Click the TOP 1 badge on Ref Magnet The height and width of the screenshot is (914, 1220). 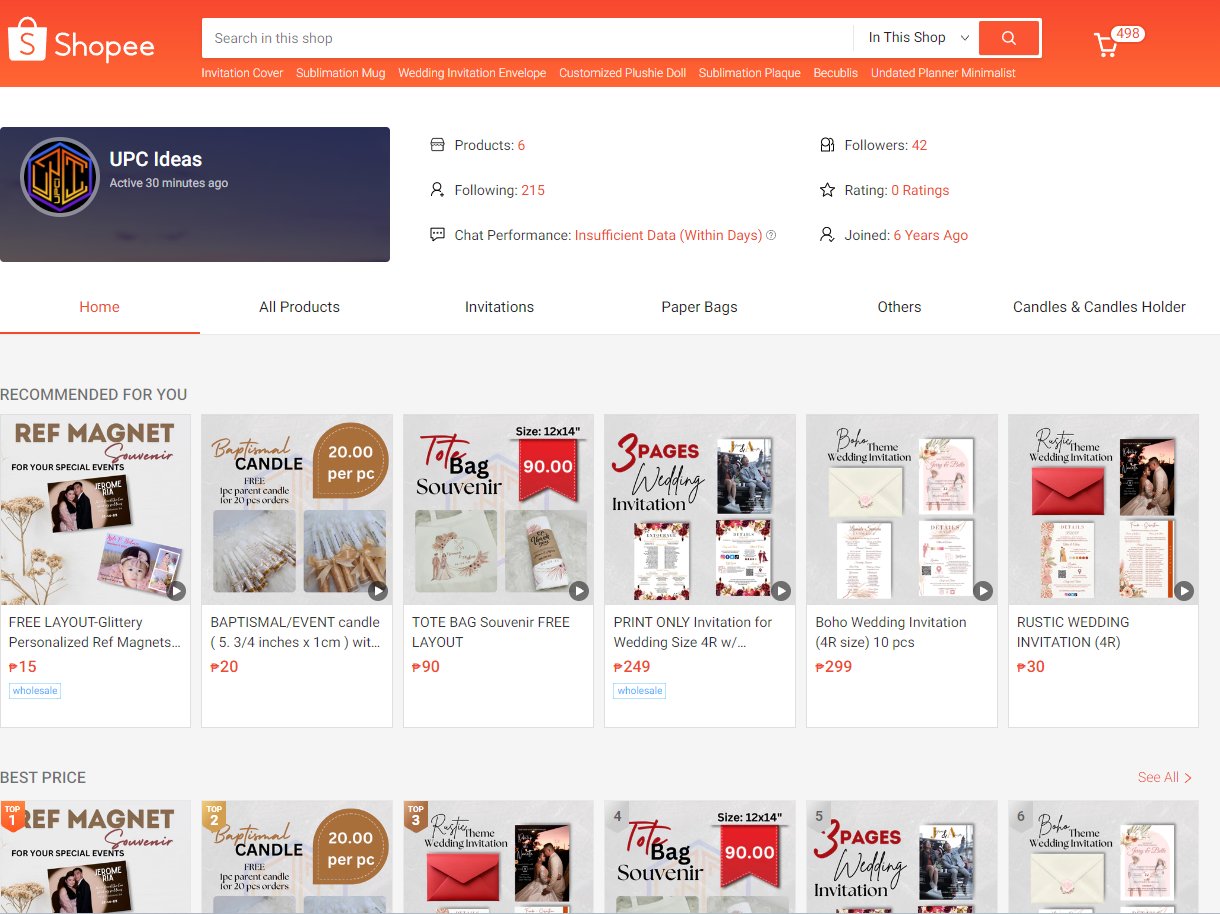tap(12, 815)
